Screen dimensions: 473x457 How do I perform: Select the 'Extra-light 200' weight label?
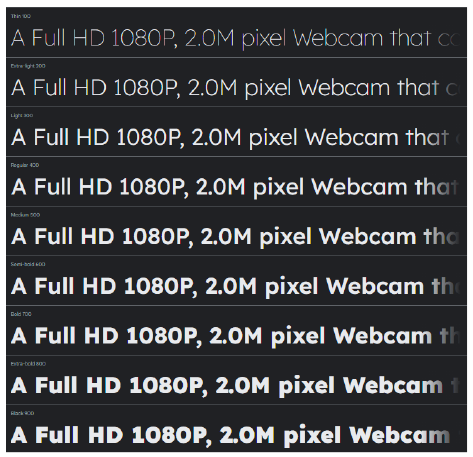point(28,66)
